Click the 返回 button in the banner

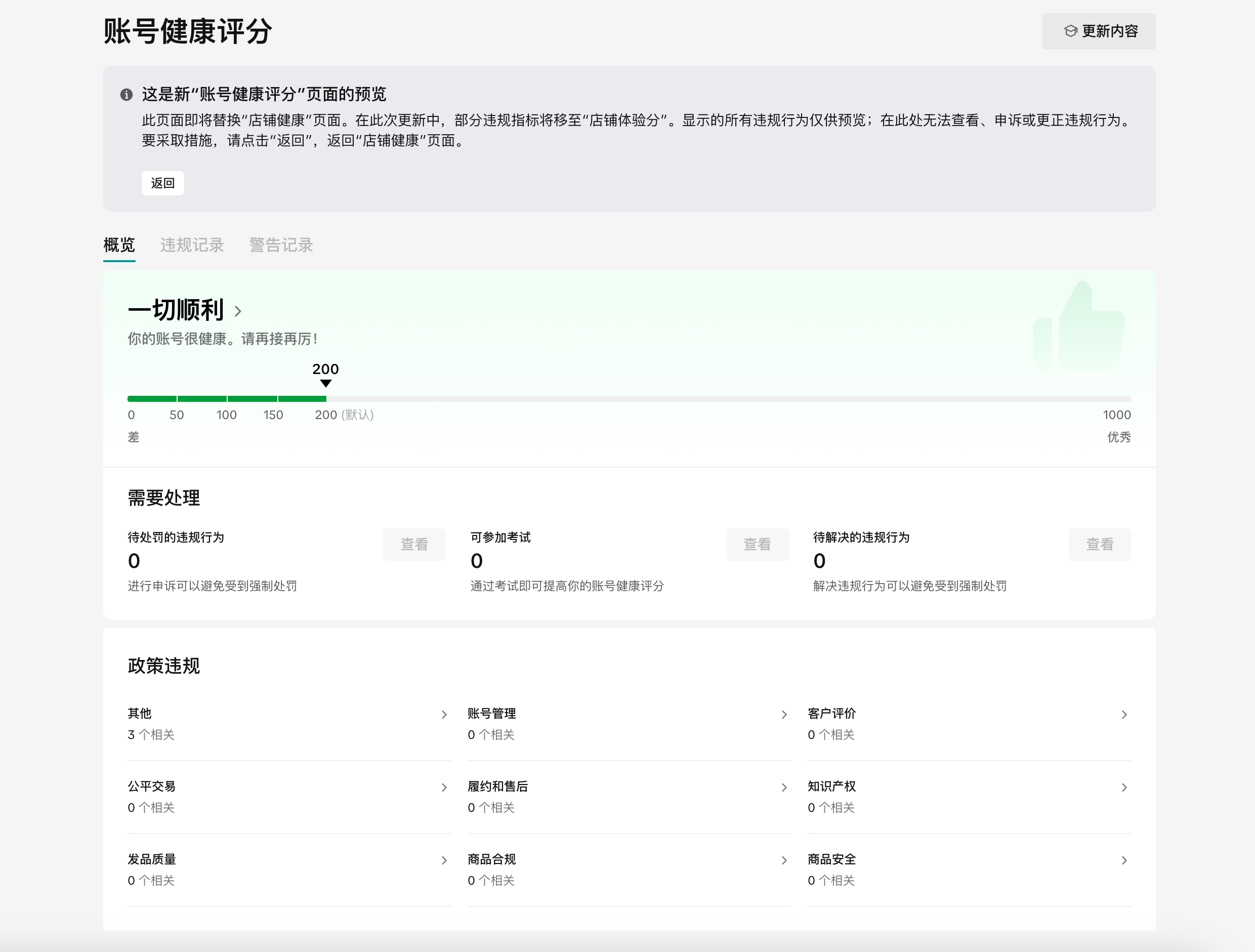tap(163, 183)
